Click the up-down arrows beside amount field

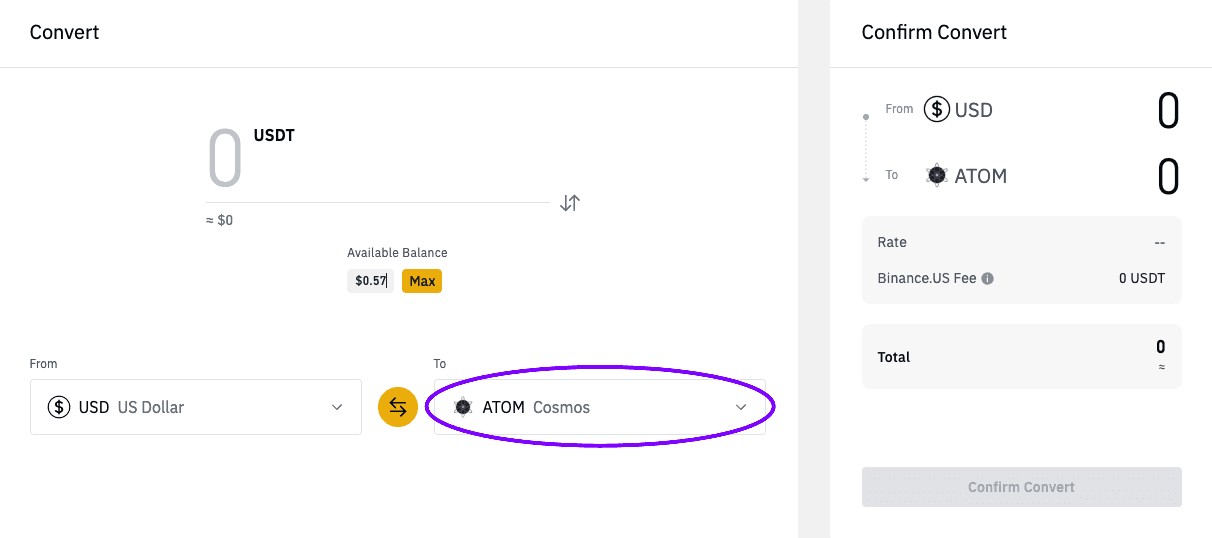(570, 203)
